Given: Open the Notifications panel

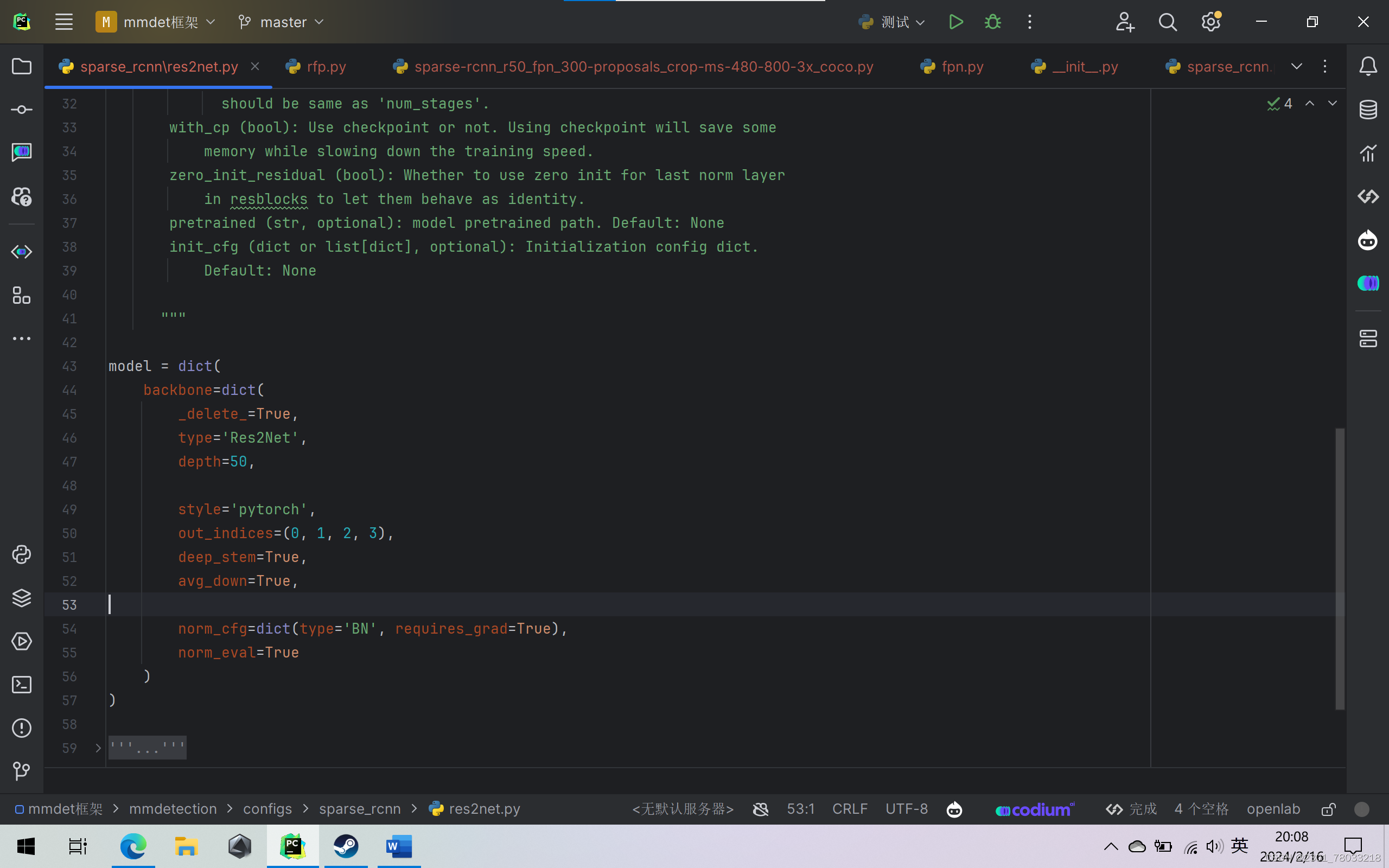Looking at the screenshot, I should pyautogui.click(x=1368, y=66).
